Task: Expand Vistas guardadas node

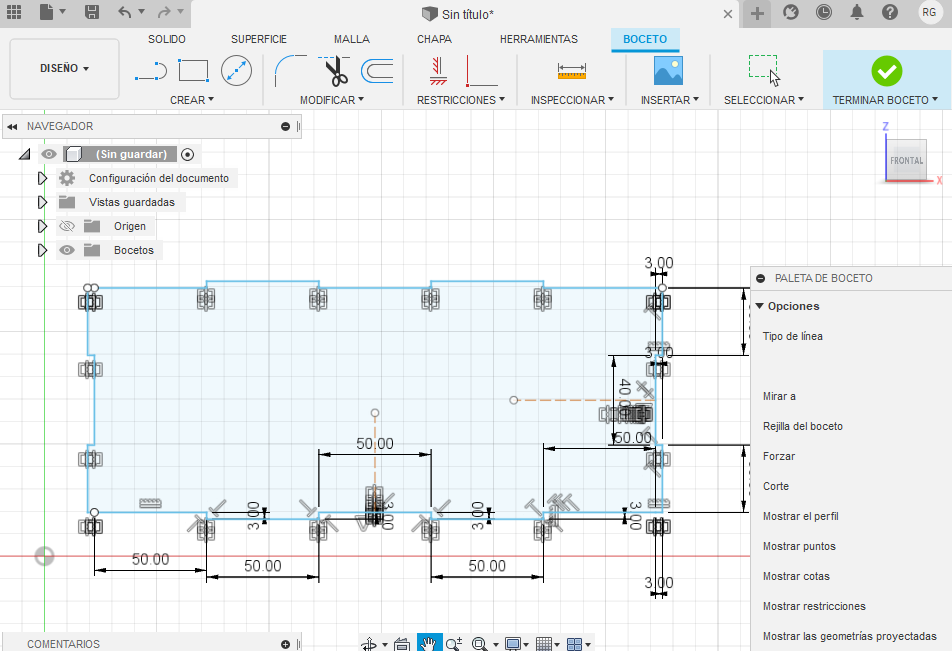Action: tap(42, 202)
